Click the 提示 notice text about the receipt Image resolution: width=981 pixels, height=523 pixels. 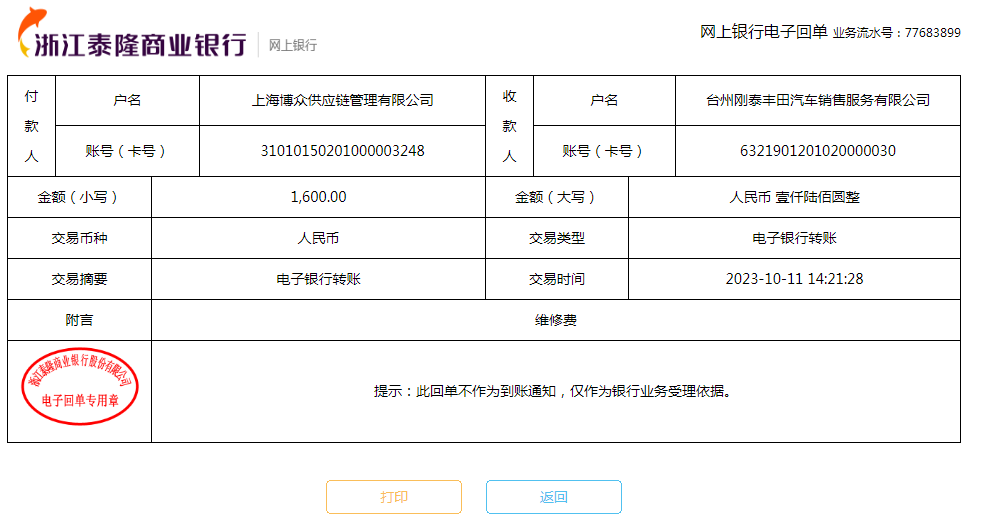click(554, 391)
